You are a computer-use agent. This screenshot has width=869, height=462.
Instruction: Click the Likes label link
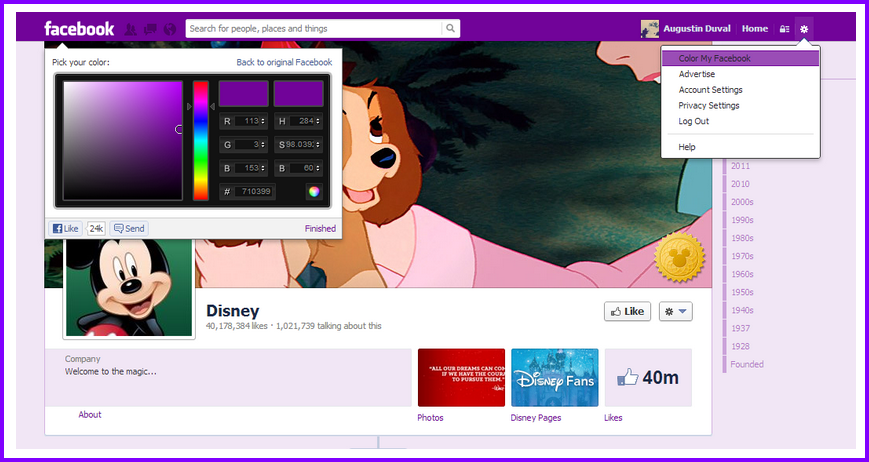click(x=613, y=418)
